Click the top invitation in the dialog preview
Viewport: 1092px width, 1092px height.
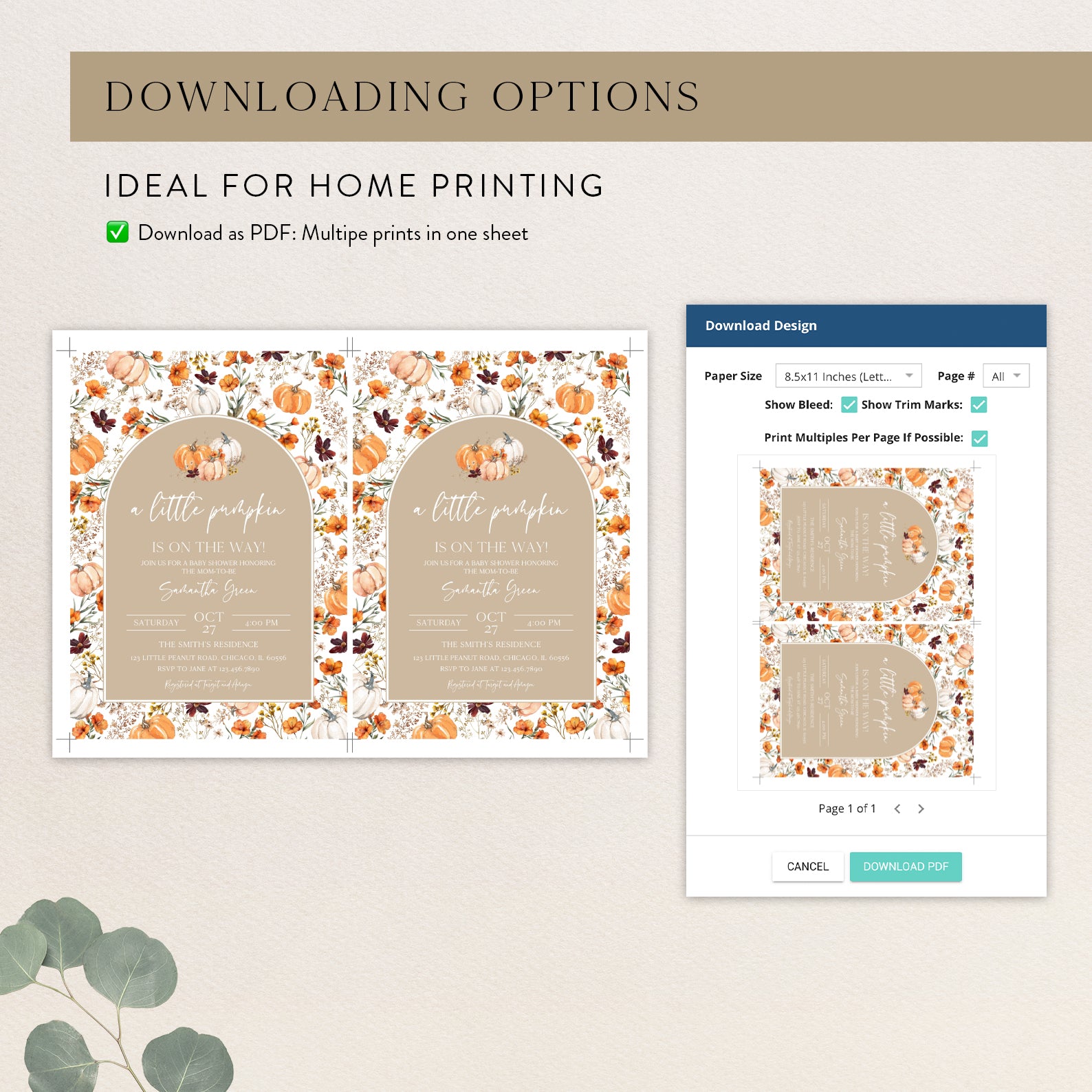(x=866, y=545)
